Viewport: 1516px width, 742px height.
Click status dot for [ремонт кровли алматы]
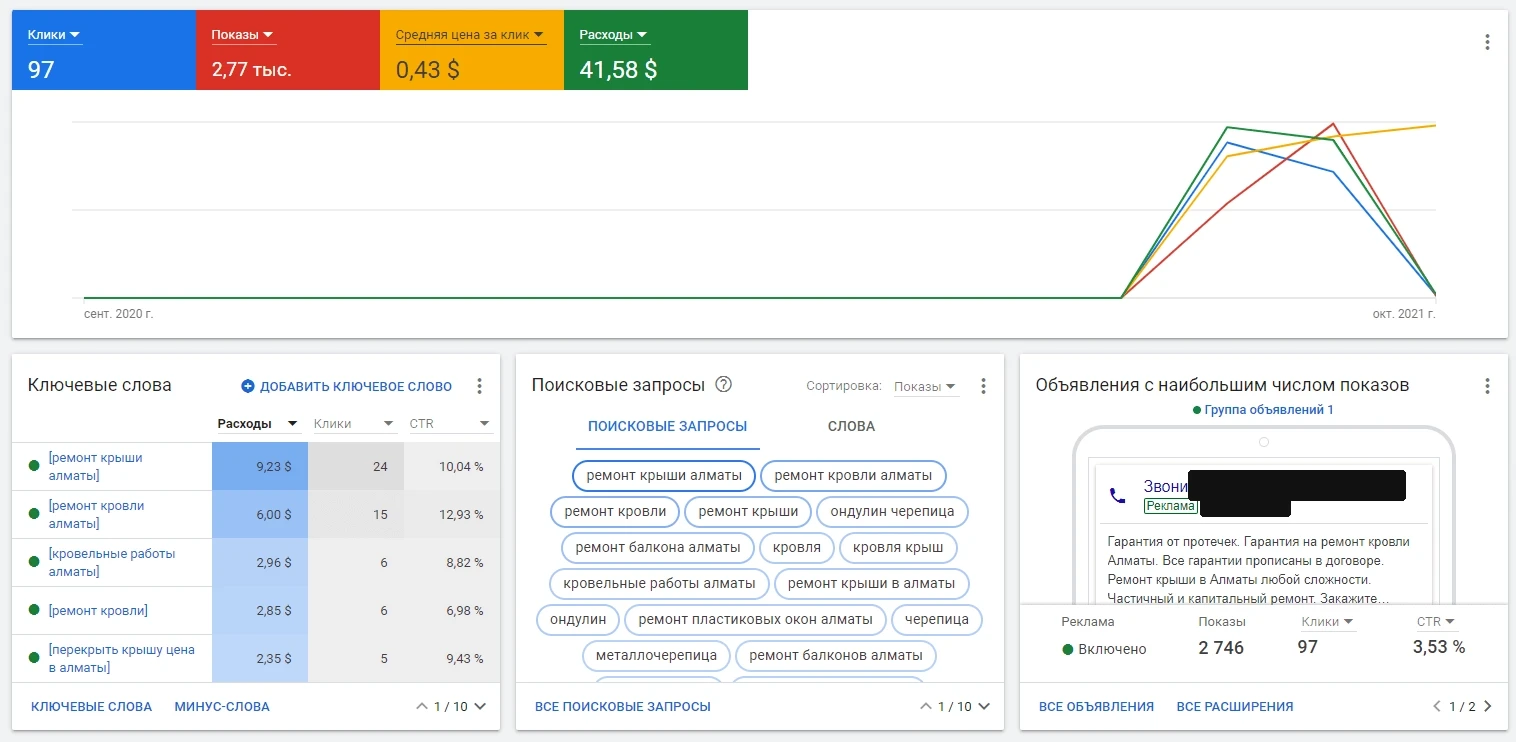click(x=34, y=513)
